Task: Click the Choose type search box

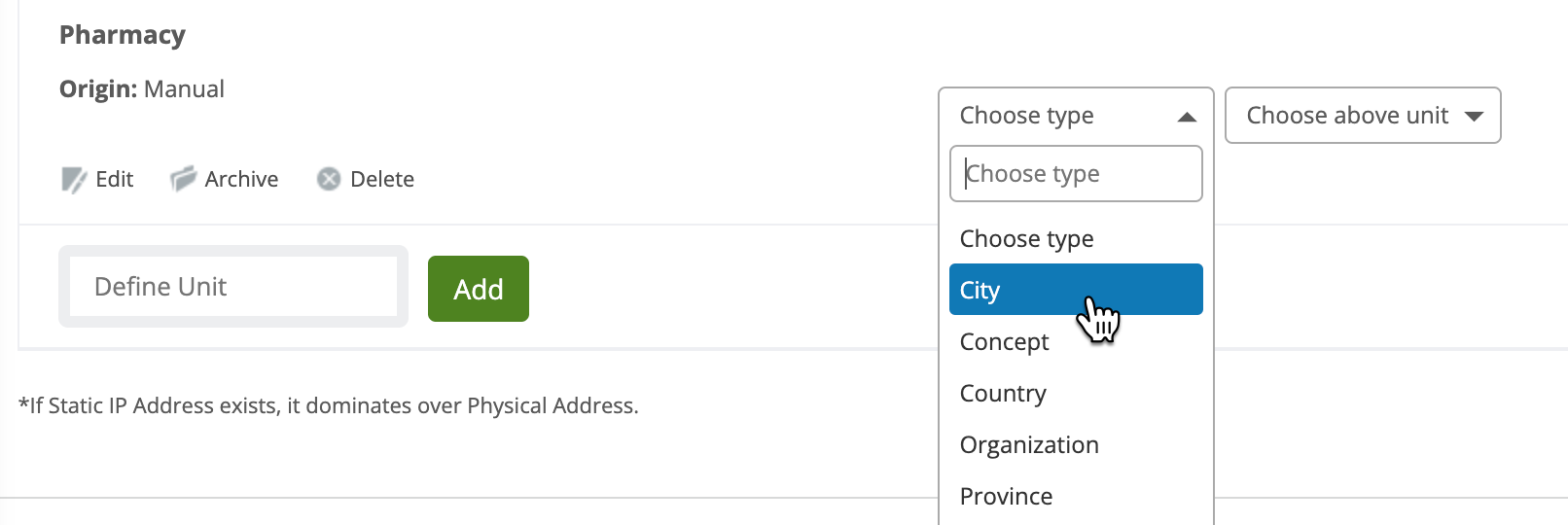Action: pos(1076,174)
